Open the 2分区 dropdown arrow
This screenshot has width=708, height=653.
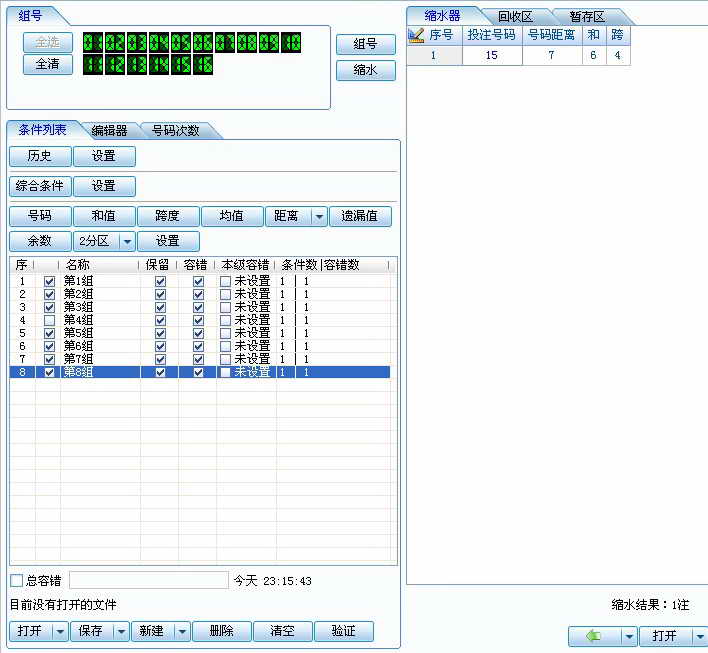[127, 241]
